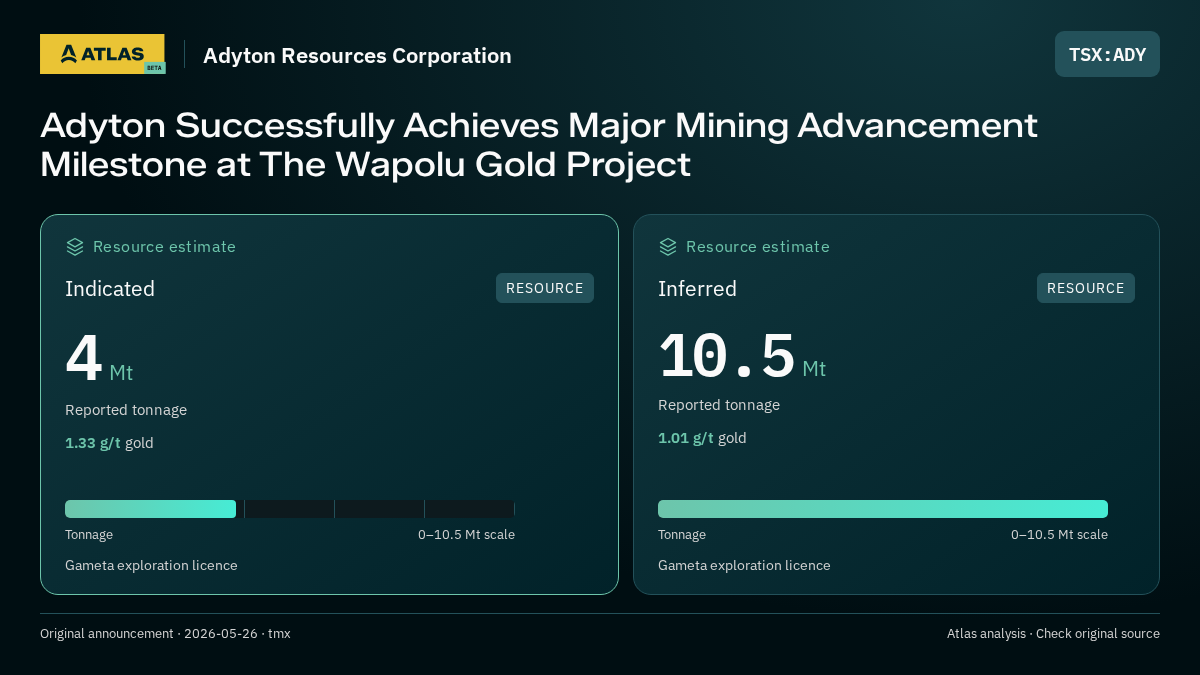Click the layers icon in Inferred card

(668, 247)
